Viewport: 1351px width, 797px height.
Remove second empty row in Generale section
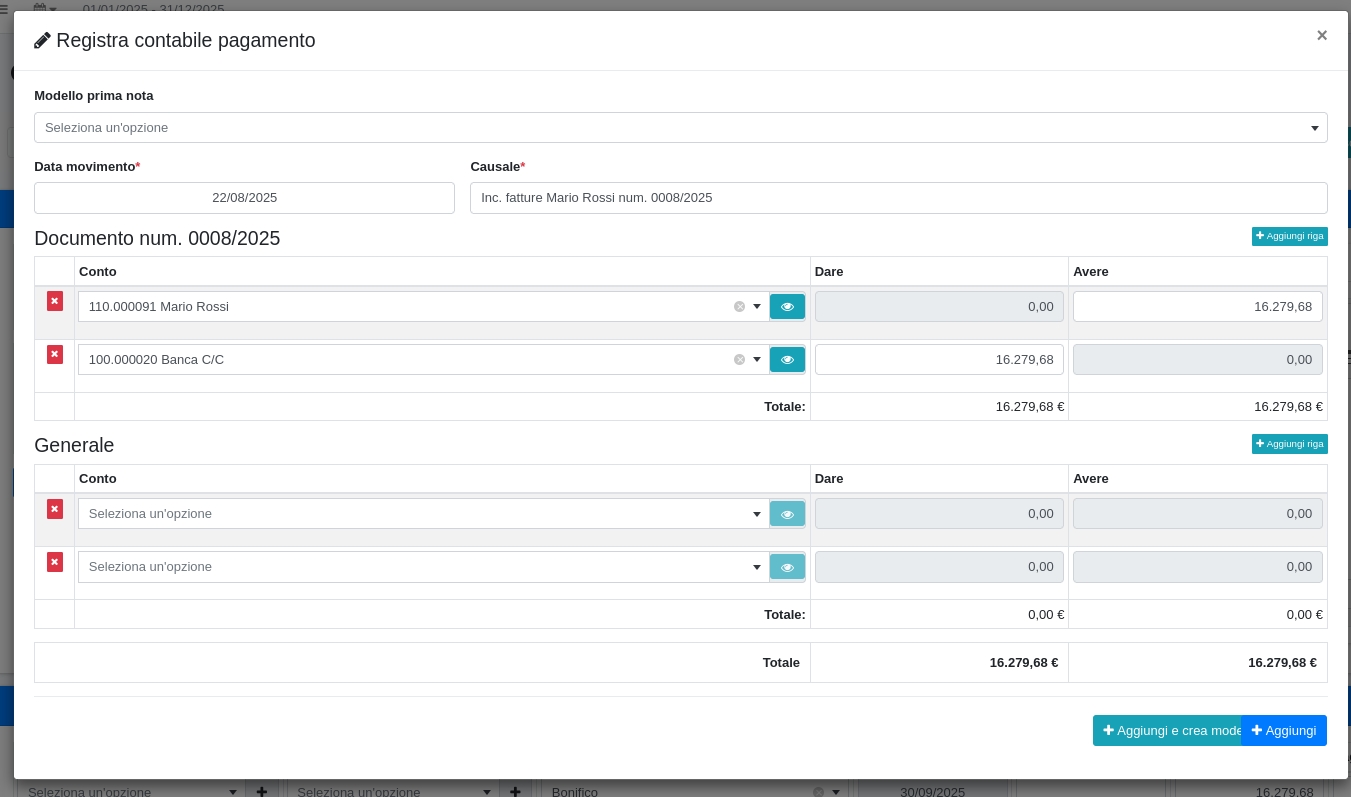pyautogui.click(x=55, y=562)
